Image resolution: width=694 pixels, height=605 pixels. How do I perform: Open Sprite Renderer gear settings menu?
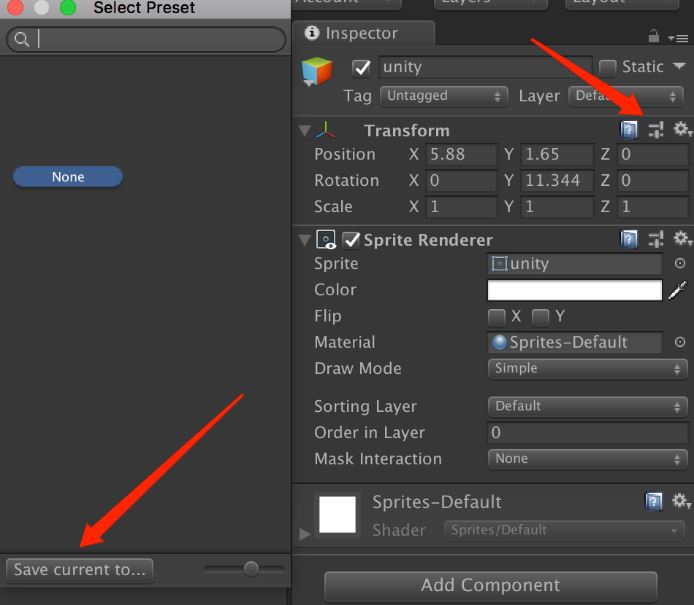(682, 240)
